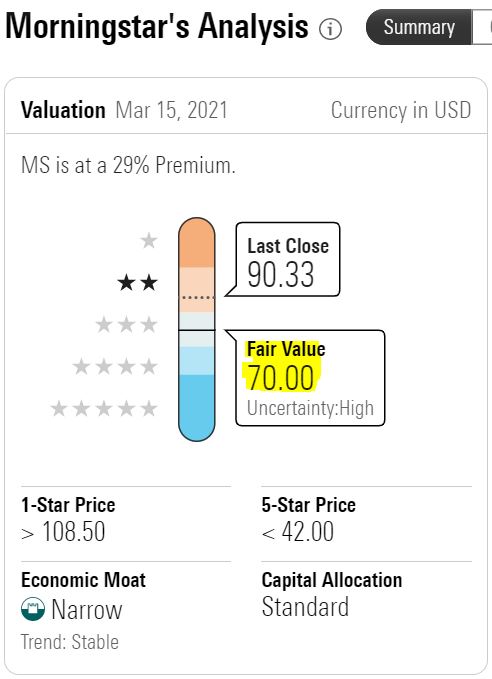Select the Summary tab
The height and width of the screenshot is (679, 492).
click(x=419, y=27)
